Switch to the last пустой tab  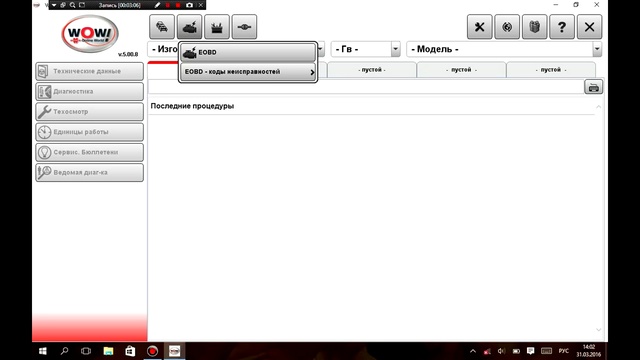pyautogui.click(x=551, y=70)
